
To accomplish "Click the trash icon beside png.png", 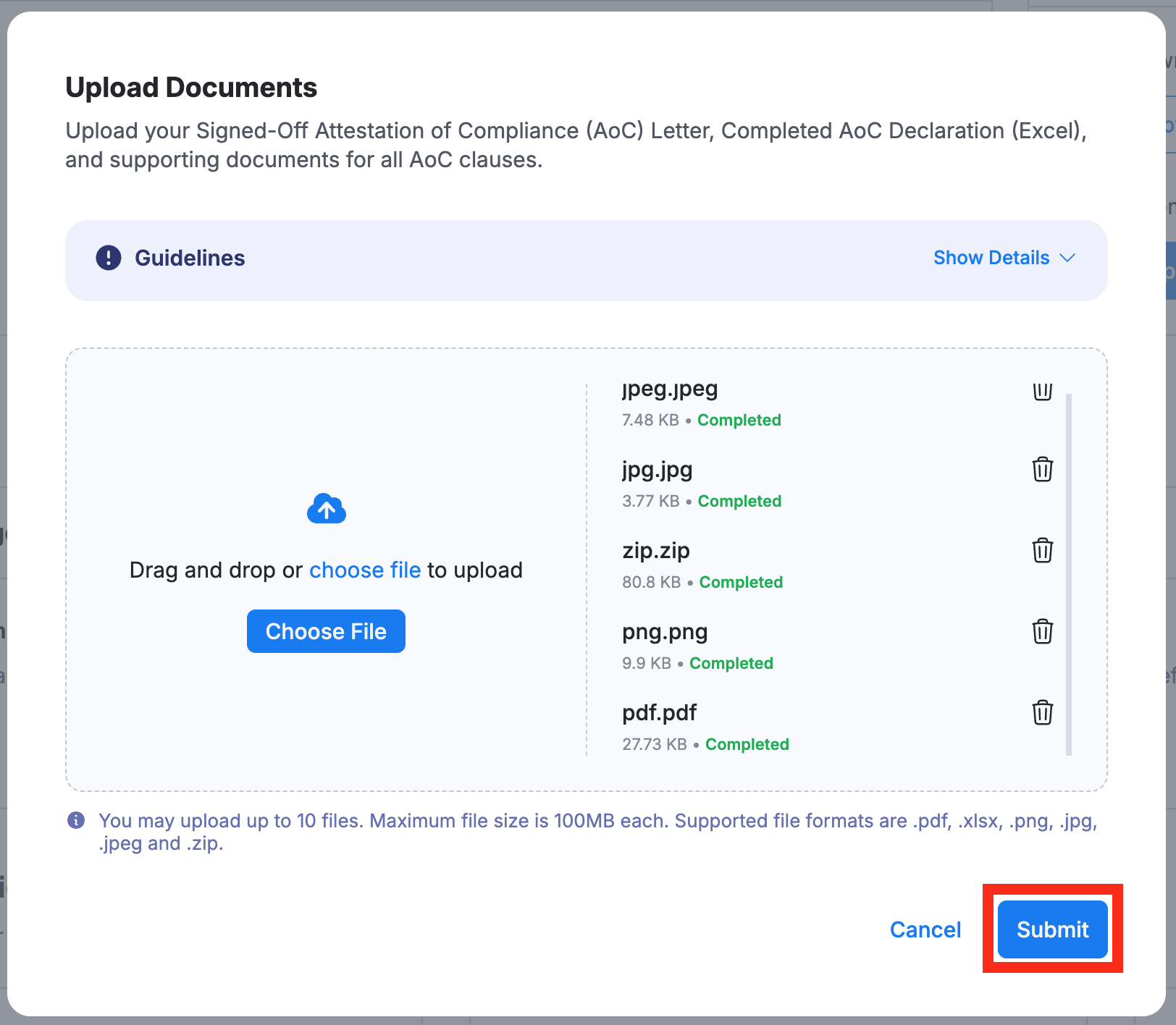I will point(1042,632).
